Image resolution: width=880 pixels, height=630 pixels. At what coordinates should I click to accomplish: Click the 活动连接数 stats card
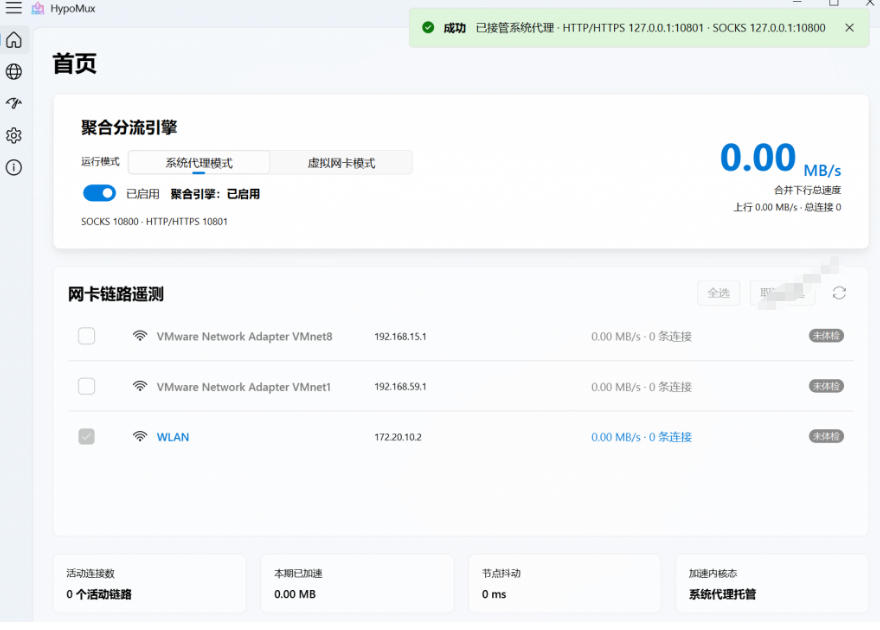tap(149, 583)
